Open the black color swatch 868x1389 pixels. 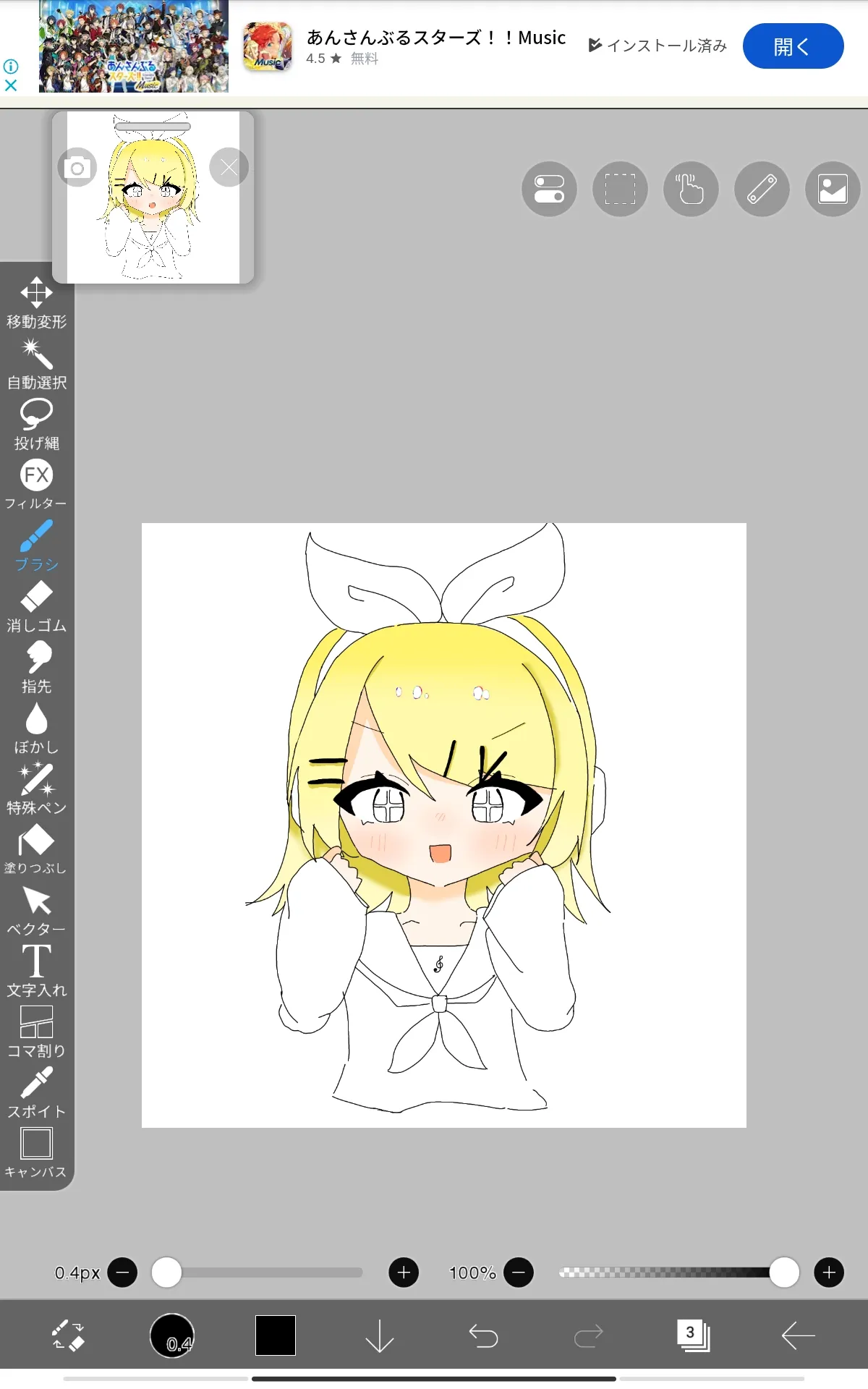276,1335
